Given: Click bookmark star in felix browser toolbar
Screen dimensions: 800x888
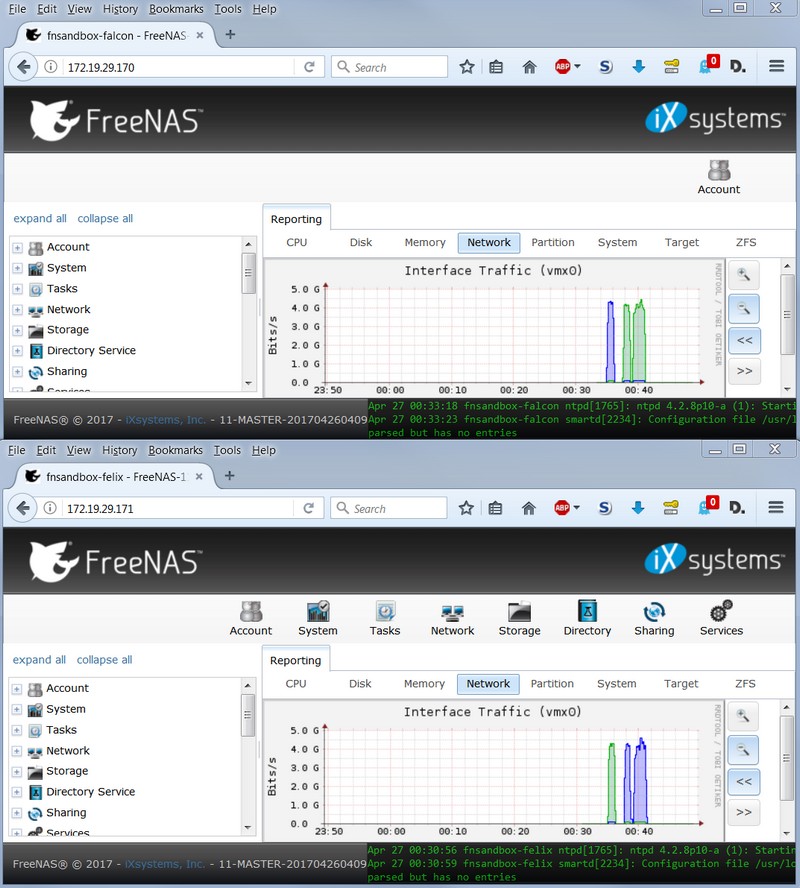Looking at the screenshot, I should (x=466, y=508).
